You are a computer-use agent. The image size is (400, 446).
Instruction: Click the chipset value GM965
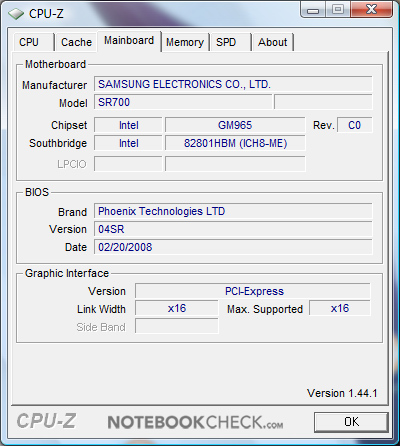[235, 125]
